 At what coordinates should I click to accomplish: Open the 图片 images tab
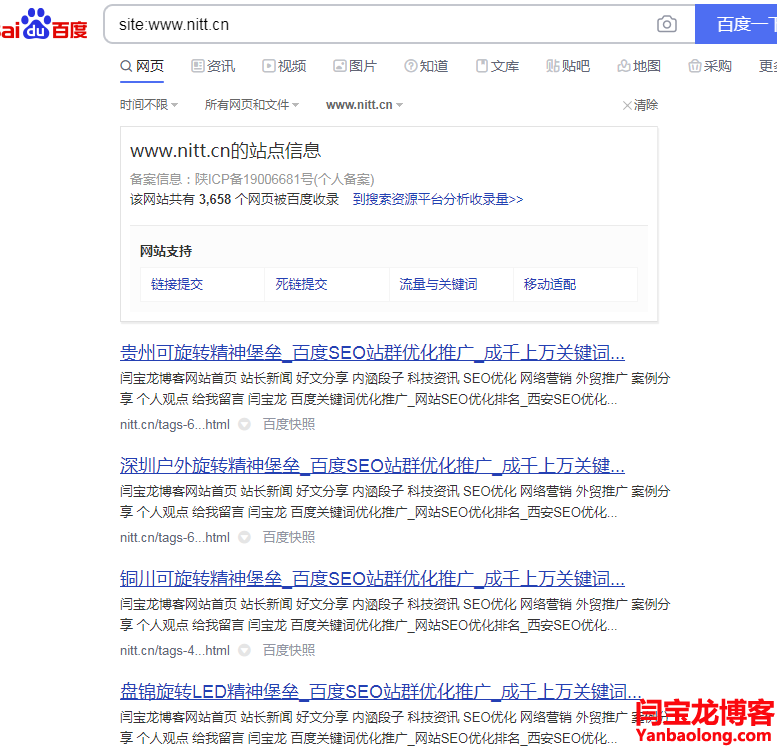[355, 66]
